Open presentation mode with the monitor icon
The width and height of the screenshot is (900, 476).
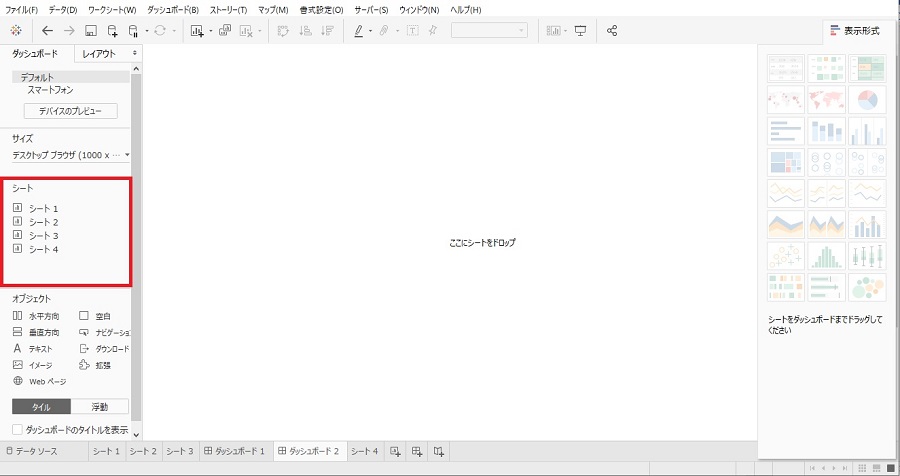coord(580,31)
